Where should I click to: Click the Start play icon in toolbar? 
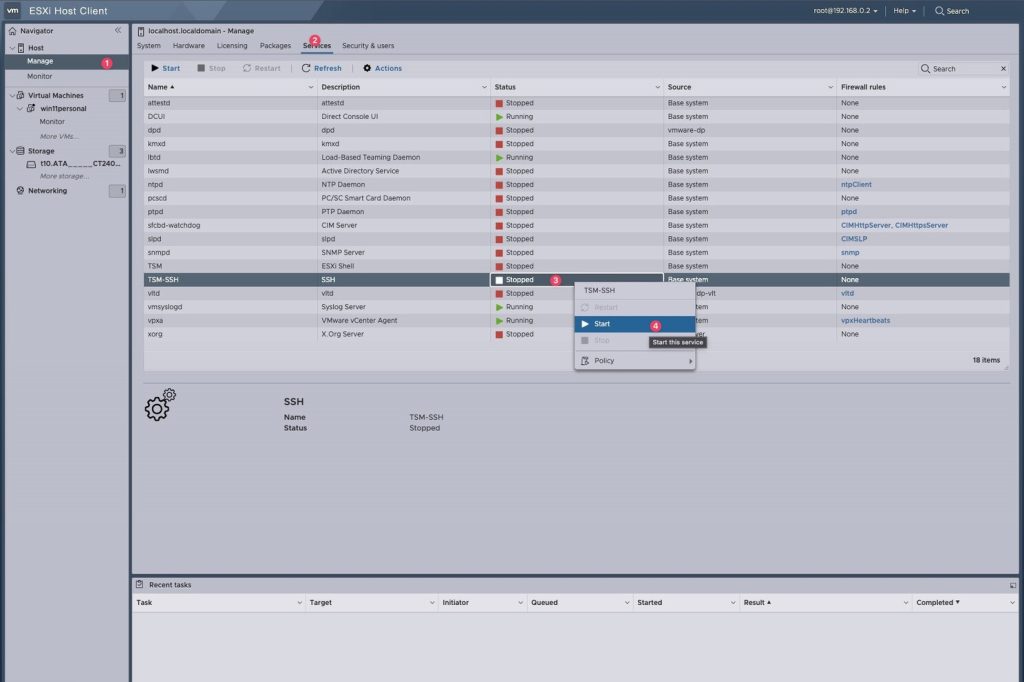click(155, 68)
